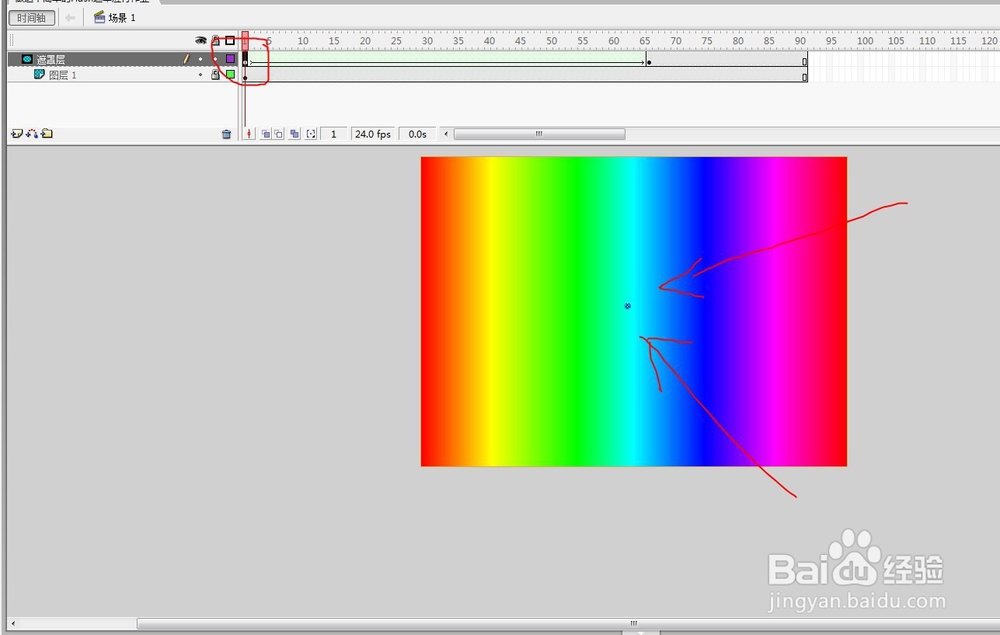The height and width of the screenshot is (635, 1000).
Task: Click the add motion guide icon
Action: coord(32,134)
